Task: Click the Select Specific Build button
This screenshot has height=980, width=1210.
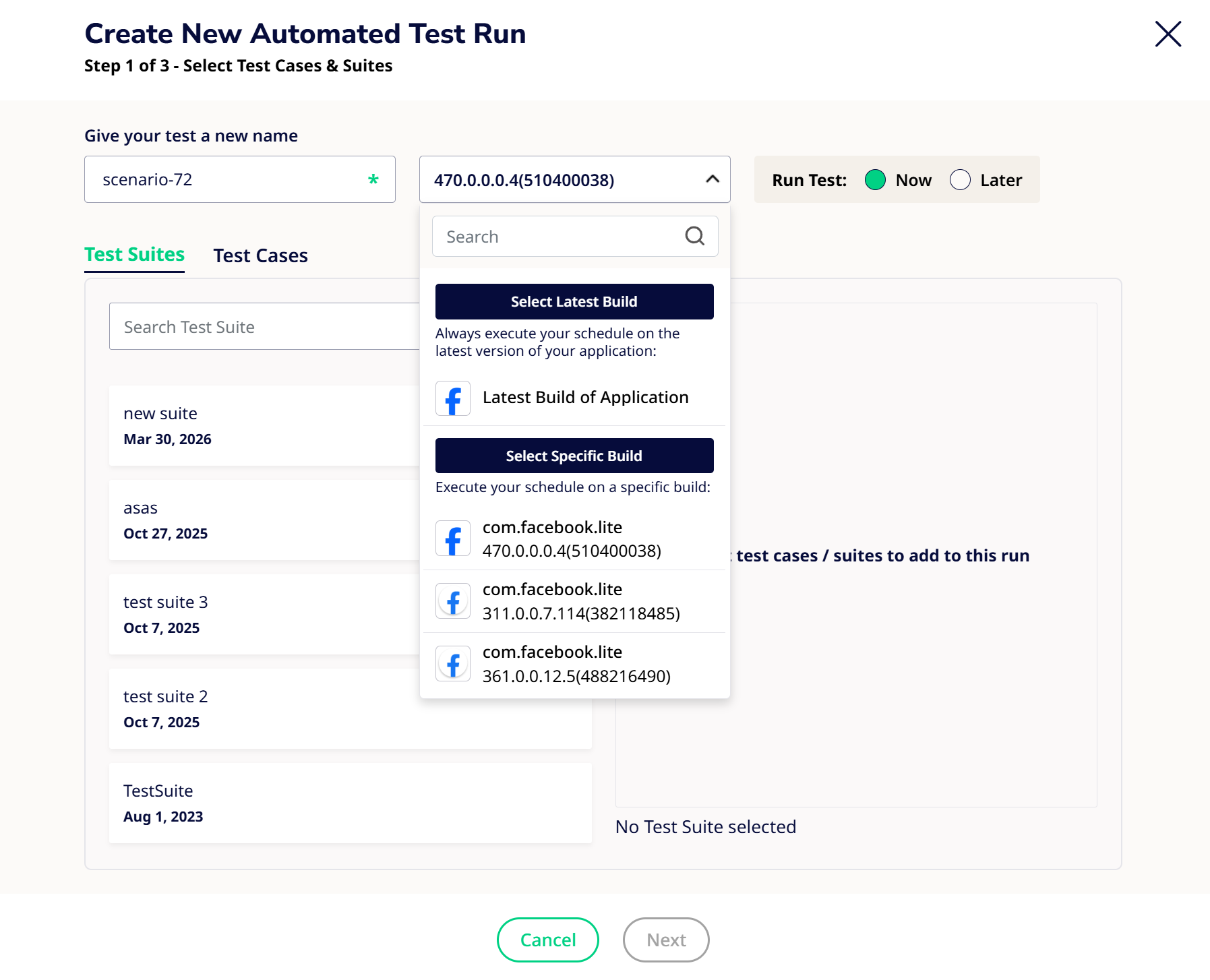Action: click(574, 456)
